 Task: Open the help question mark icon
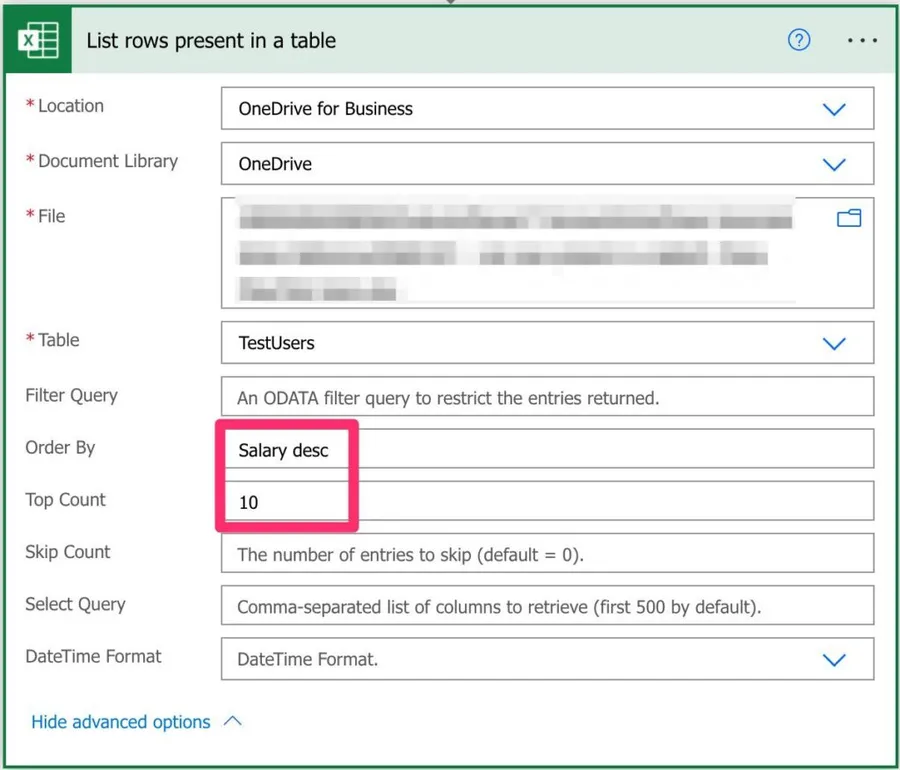click(799, 41)
